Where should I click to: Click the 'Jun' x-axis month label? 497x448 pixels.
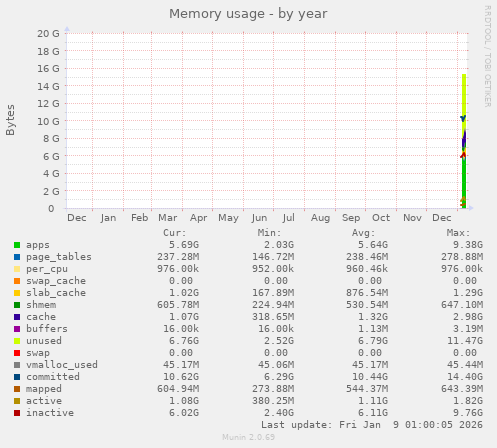click(x=259, y=218)
